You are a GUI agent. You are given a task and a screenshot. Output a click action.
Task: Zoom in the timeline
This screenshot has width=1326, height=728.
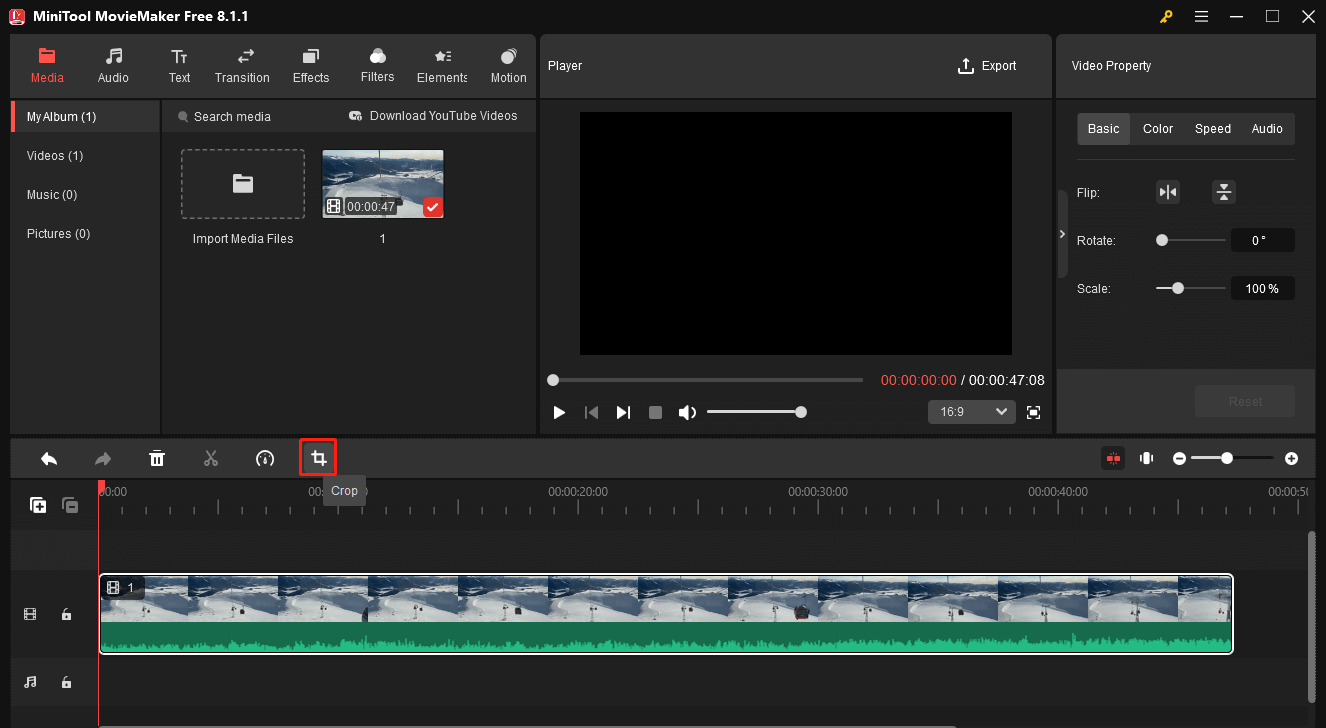[x=1291, y=458]
